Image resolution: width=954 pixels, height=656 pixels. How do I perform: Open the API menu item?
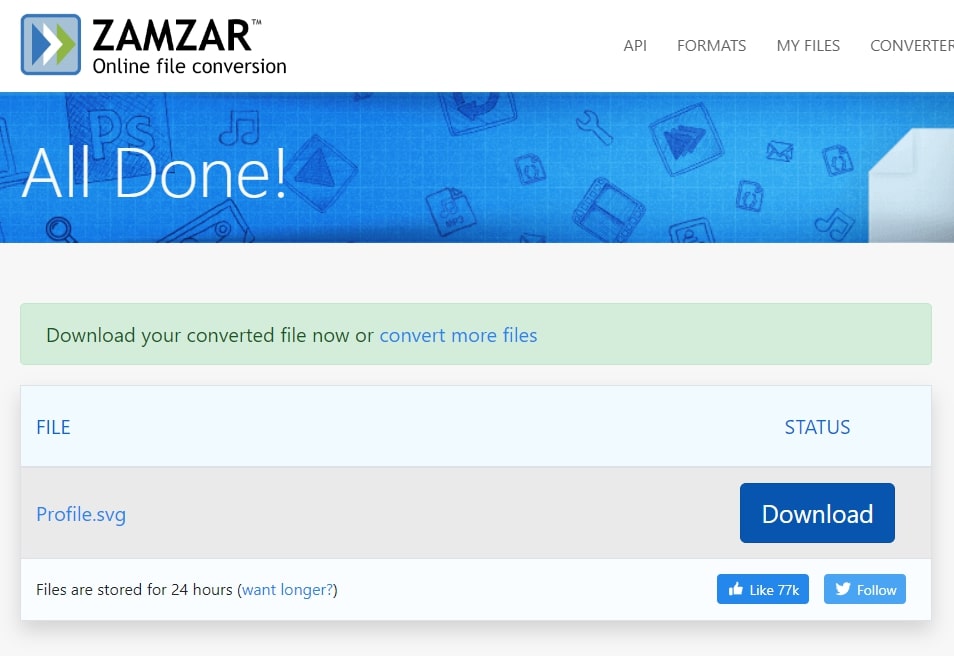point(635,46)
